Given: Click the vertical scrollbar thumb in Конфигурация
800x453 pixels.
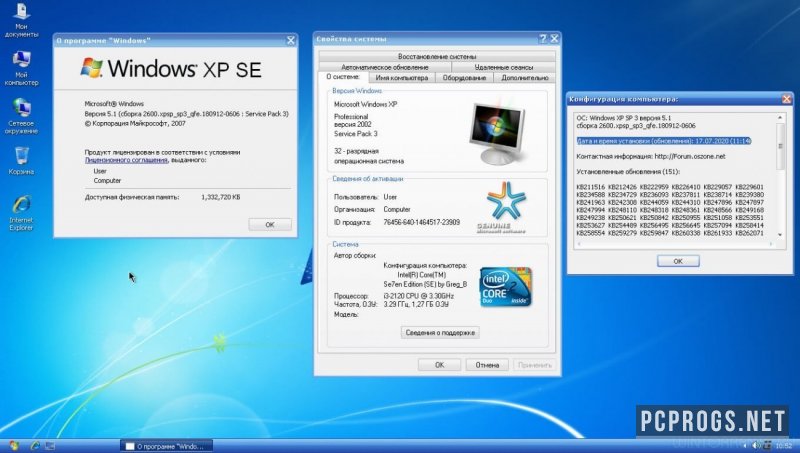Looking at the screenshot, I should pyautogui.click(x=780, y=146).
